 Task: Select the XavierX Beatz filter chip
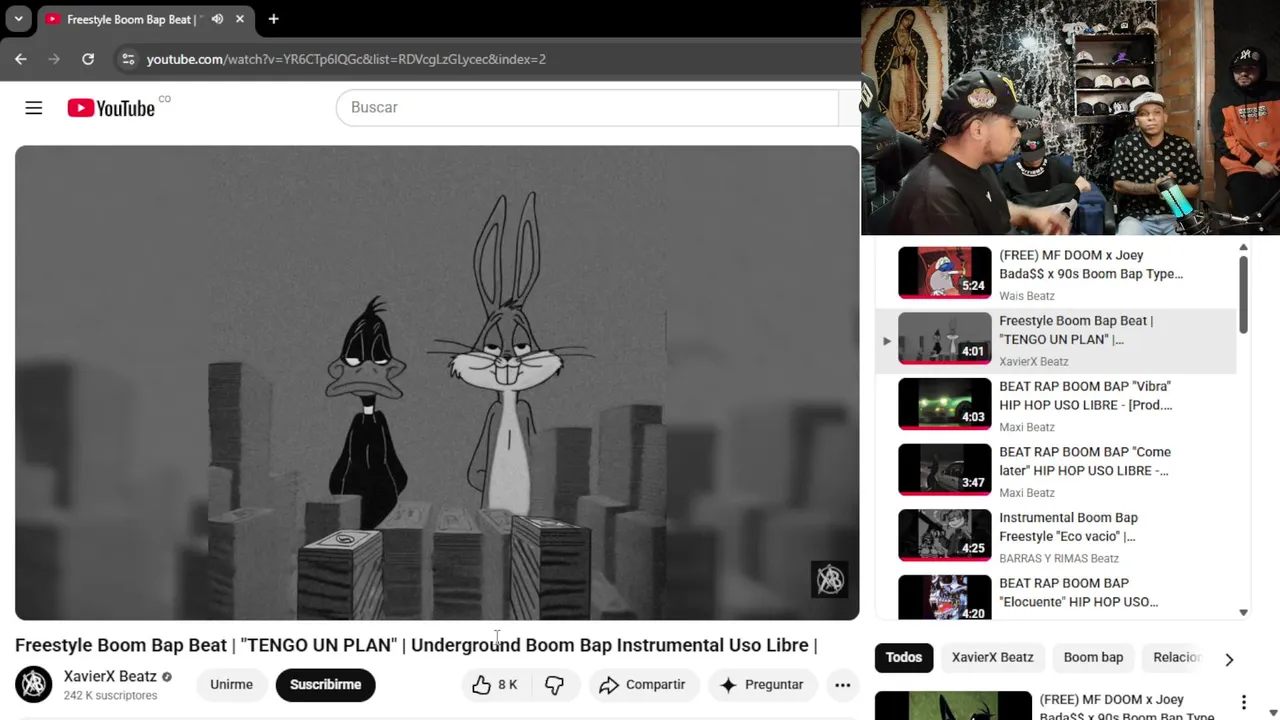(x=992, y=657)
